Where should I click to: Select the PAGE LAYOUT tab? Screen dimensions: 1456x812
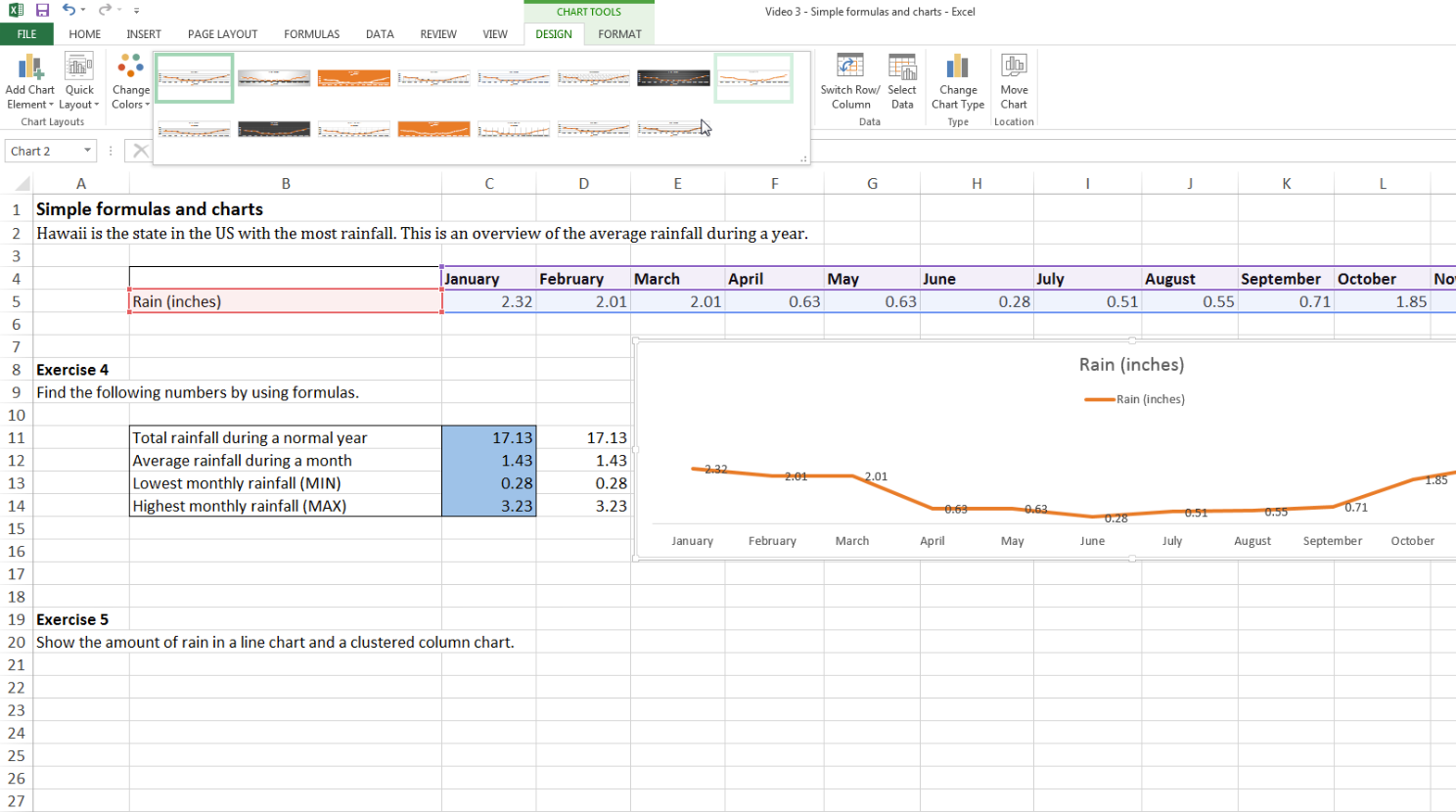[x=223, y=34]
